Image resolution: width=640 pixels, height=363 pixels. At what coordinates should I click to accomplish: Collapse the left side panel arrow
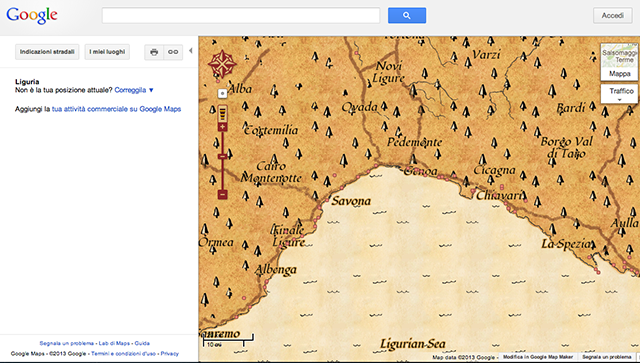click(x=191, y=51)
